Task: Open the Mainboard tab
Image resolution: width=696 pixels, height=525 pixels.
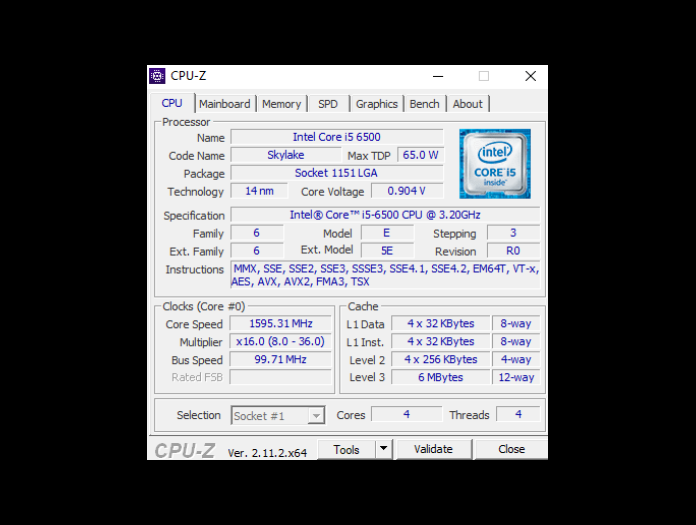Action: tap(225, 104)
